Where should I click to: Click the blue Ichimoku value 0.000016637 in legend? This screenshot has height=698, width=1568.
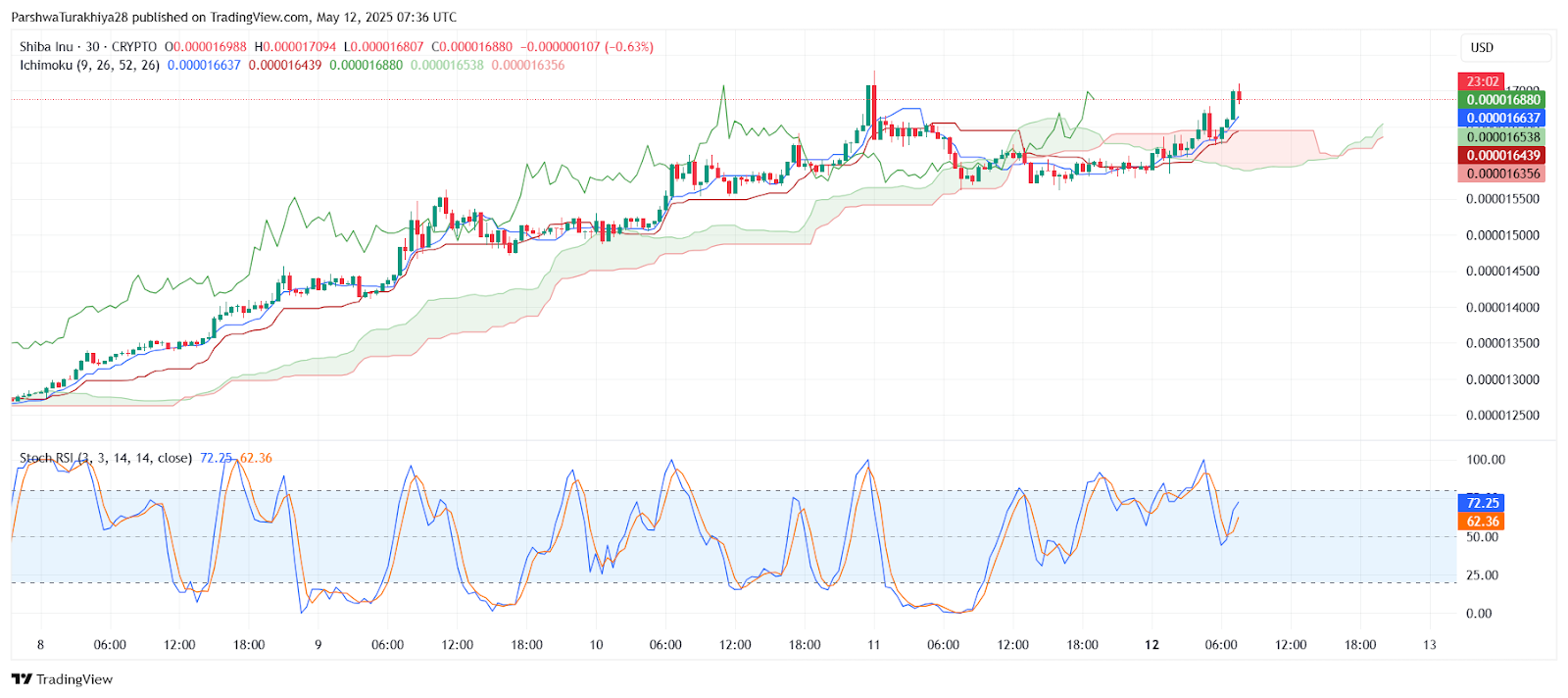204,65
